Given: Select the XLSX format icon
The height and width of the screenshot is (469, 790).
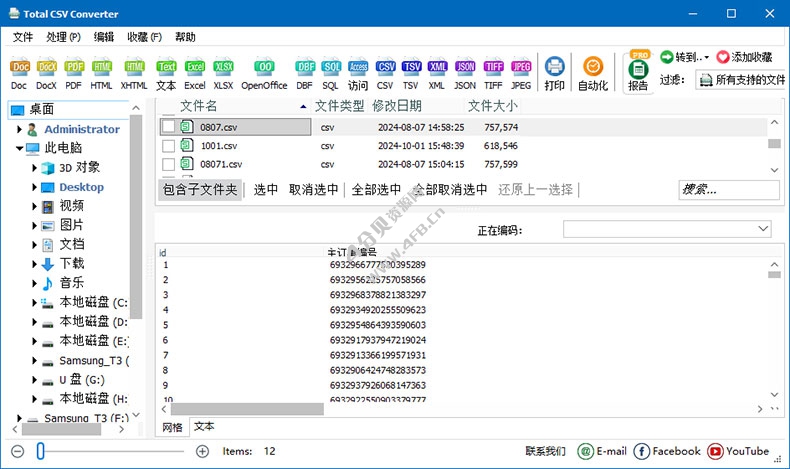Looking at the screenshot, I should click(223, 68).
